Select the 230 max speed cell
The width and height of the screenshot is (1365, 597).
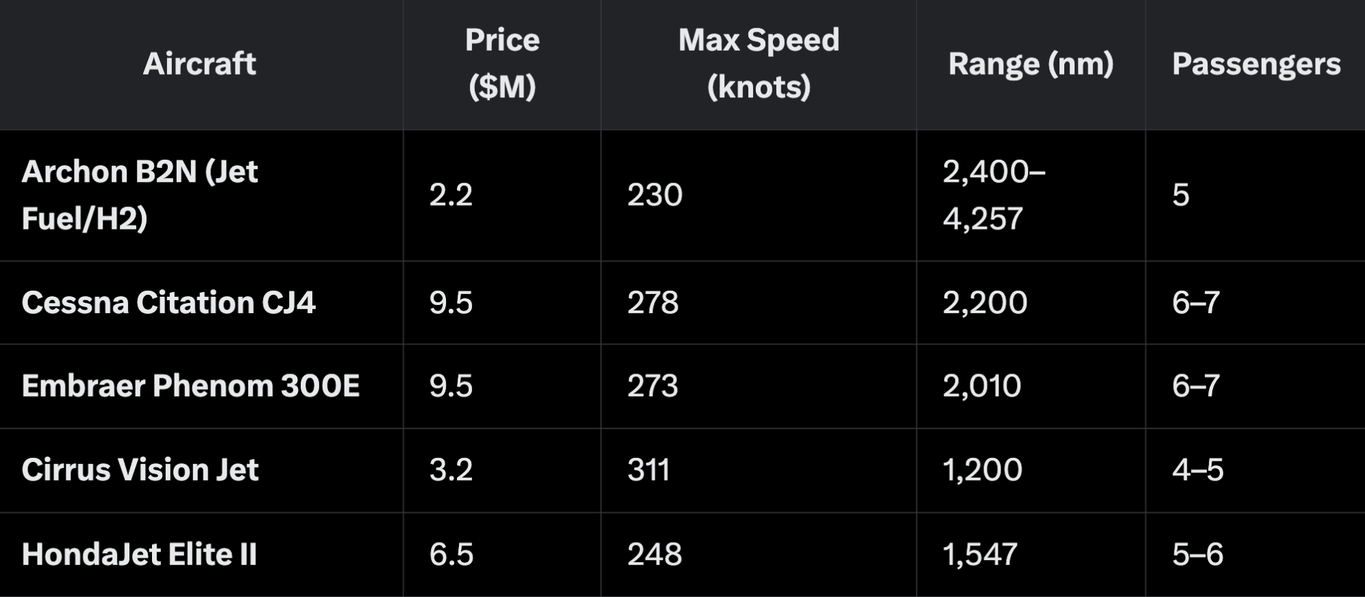point(655,195)
